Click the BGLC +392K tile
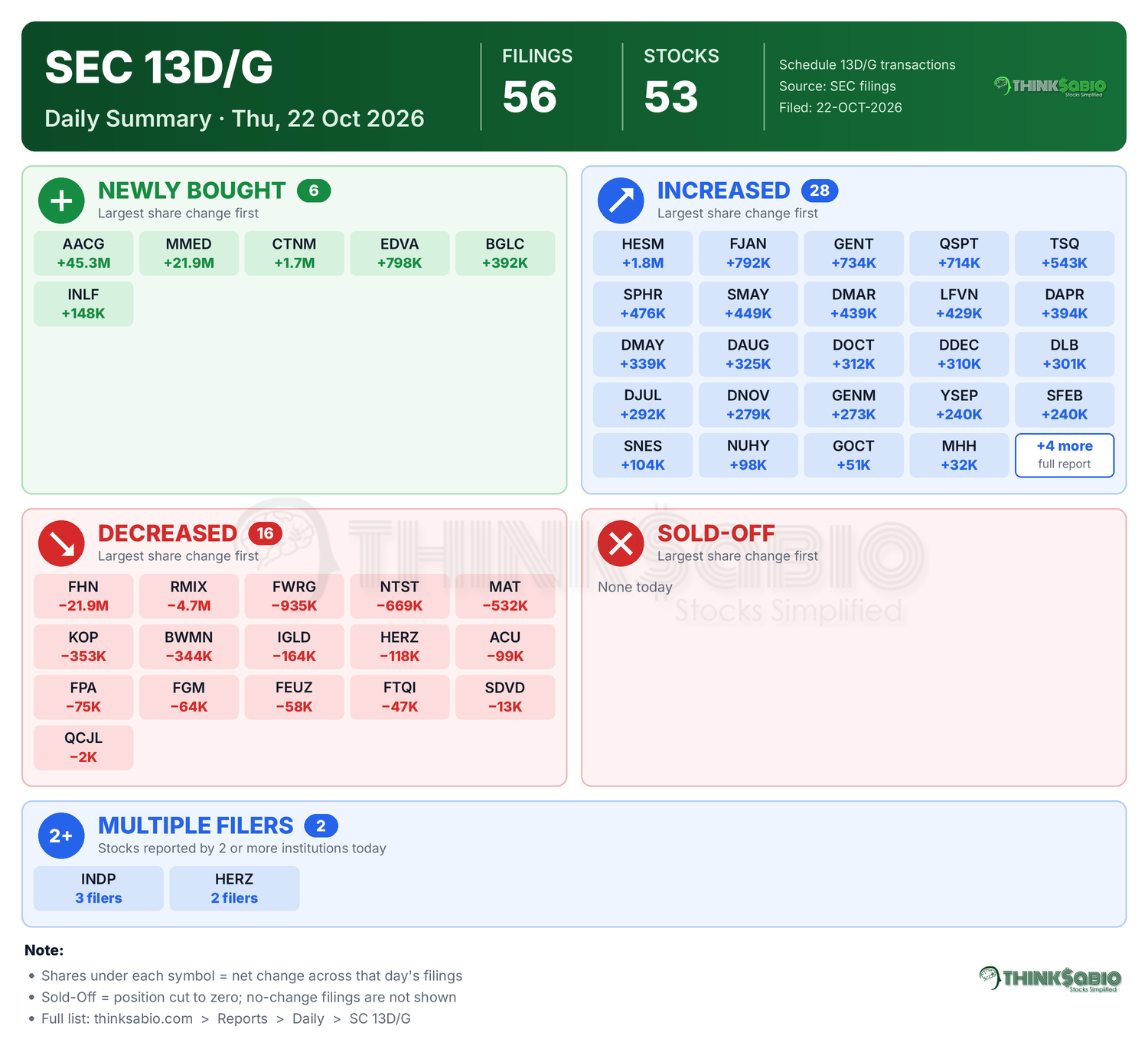This screenshot has height=1062, width=1148. pos(505,253)
